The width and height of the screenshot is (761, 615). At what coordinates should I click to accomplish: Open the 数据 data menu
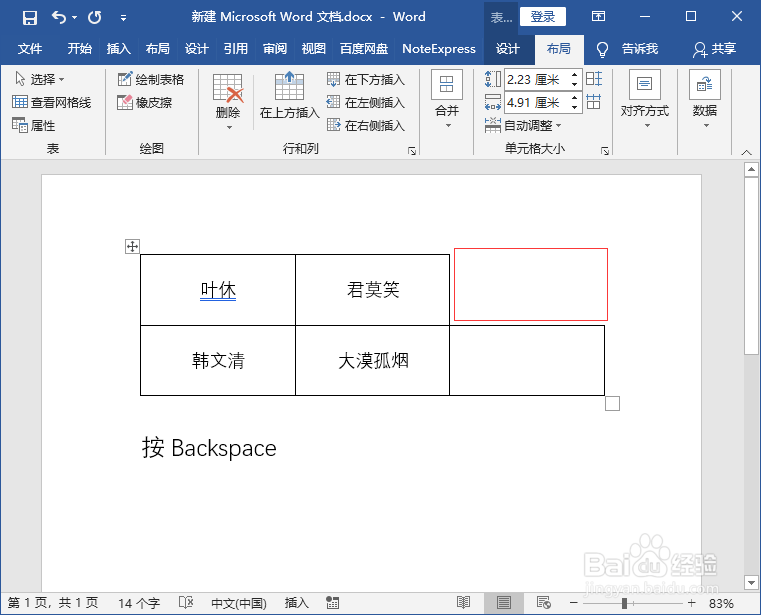705,99
